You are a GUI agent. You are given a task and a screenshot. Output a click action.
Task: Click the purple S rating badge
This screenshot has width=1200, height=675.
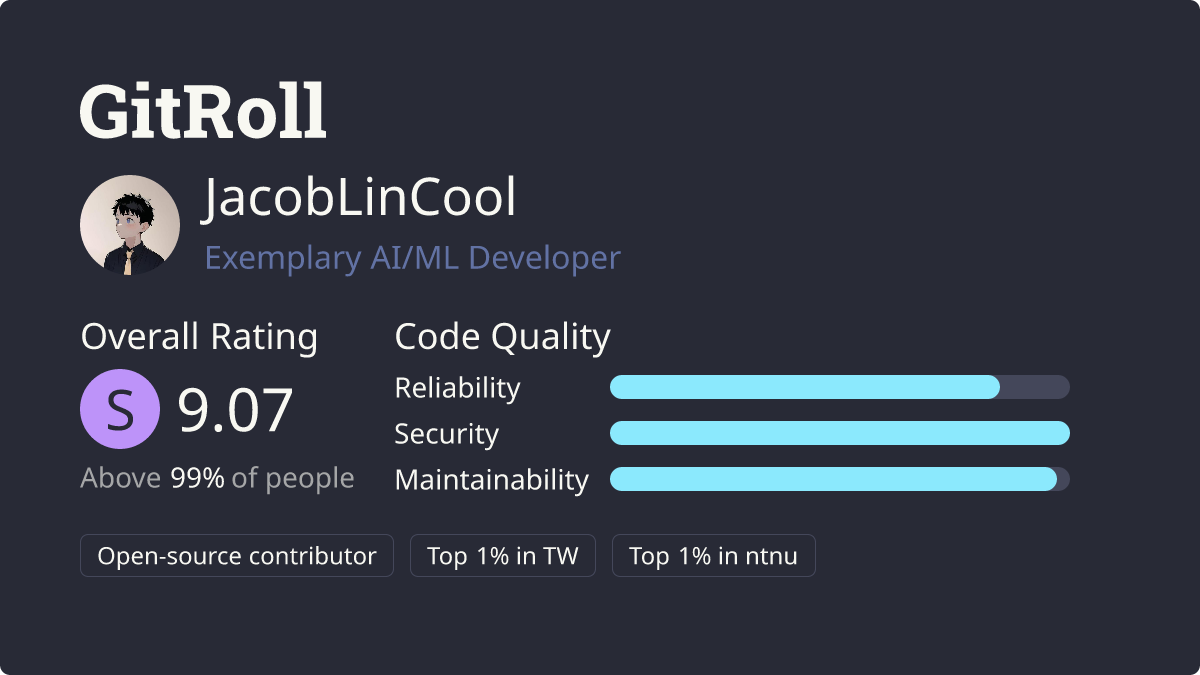[x=120, y=409]
